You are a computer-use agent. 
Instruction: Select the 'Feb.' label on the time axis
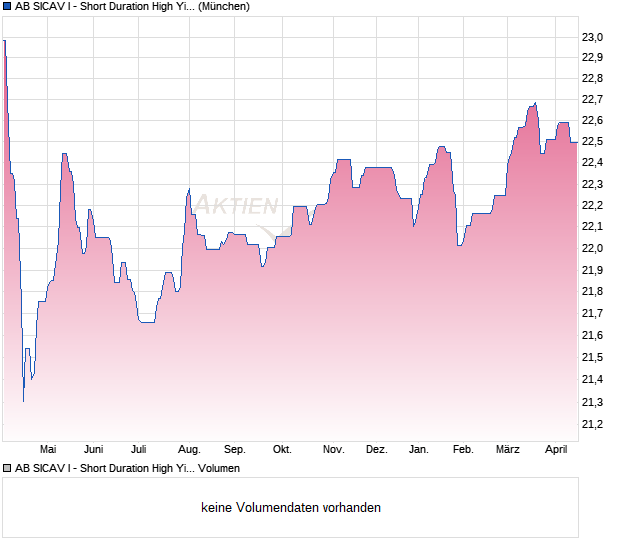click(x=463, y=449)
